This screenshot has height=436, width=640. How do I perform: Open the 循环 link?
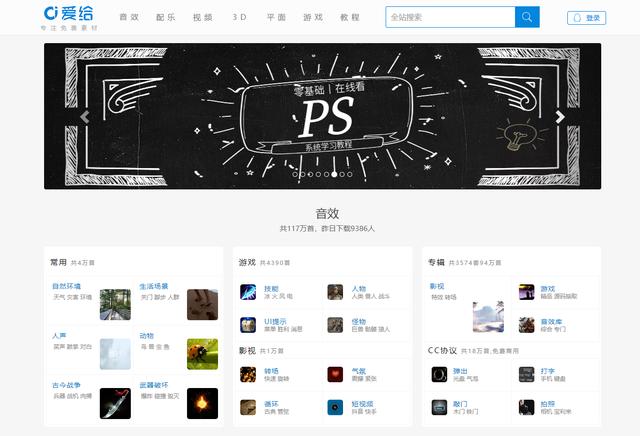(x=271, y=404)
